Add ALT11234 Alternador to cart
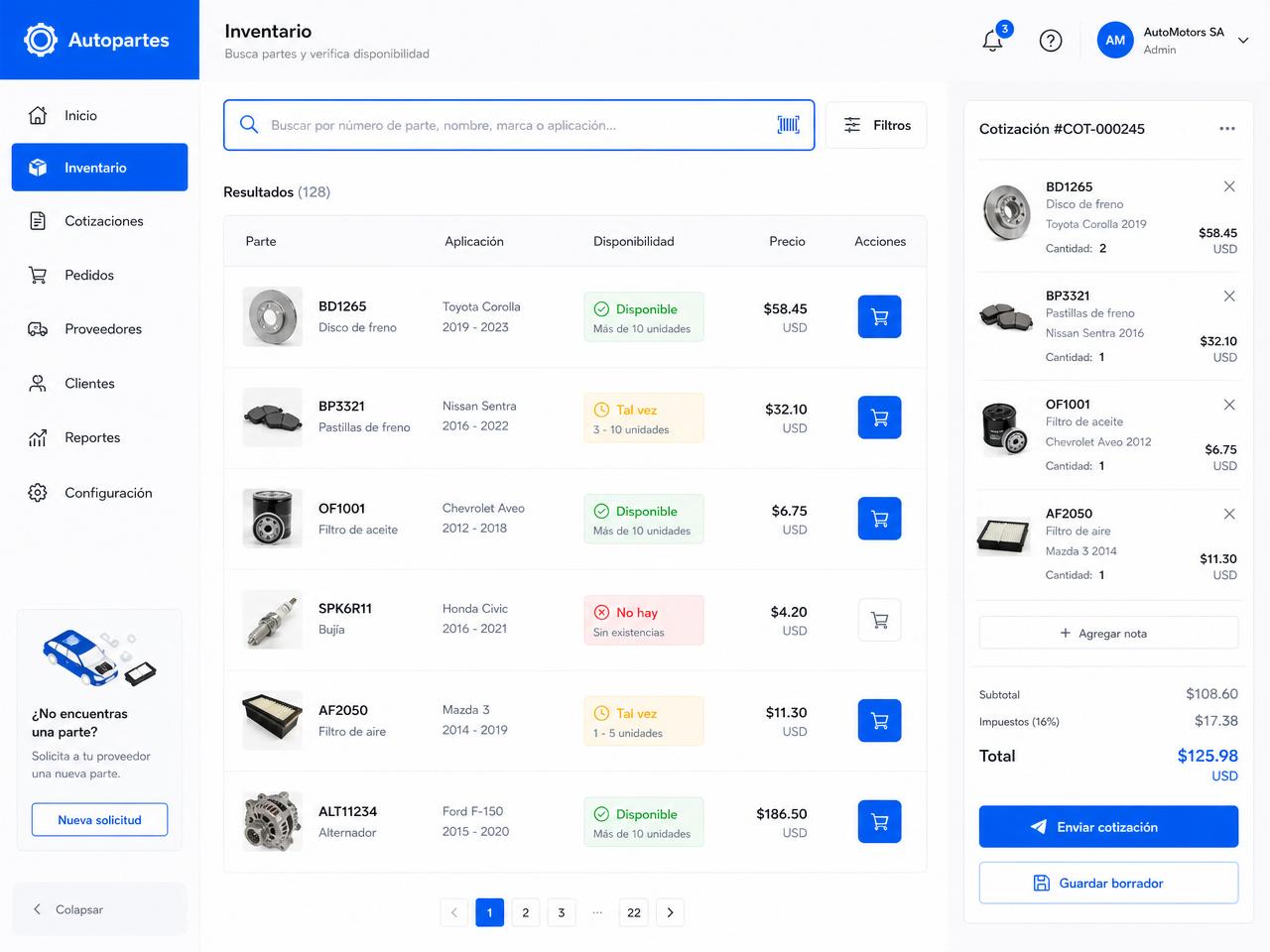This screenshot has height=952, width=1270. coord(879,822)
